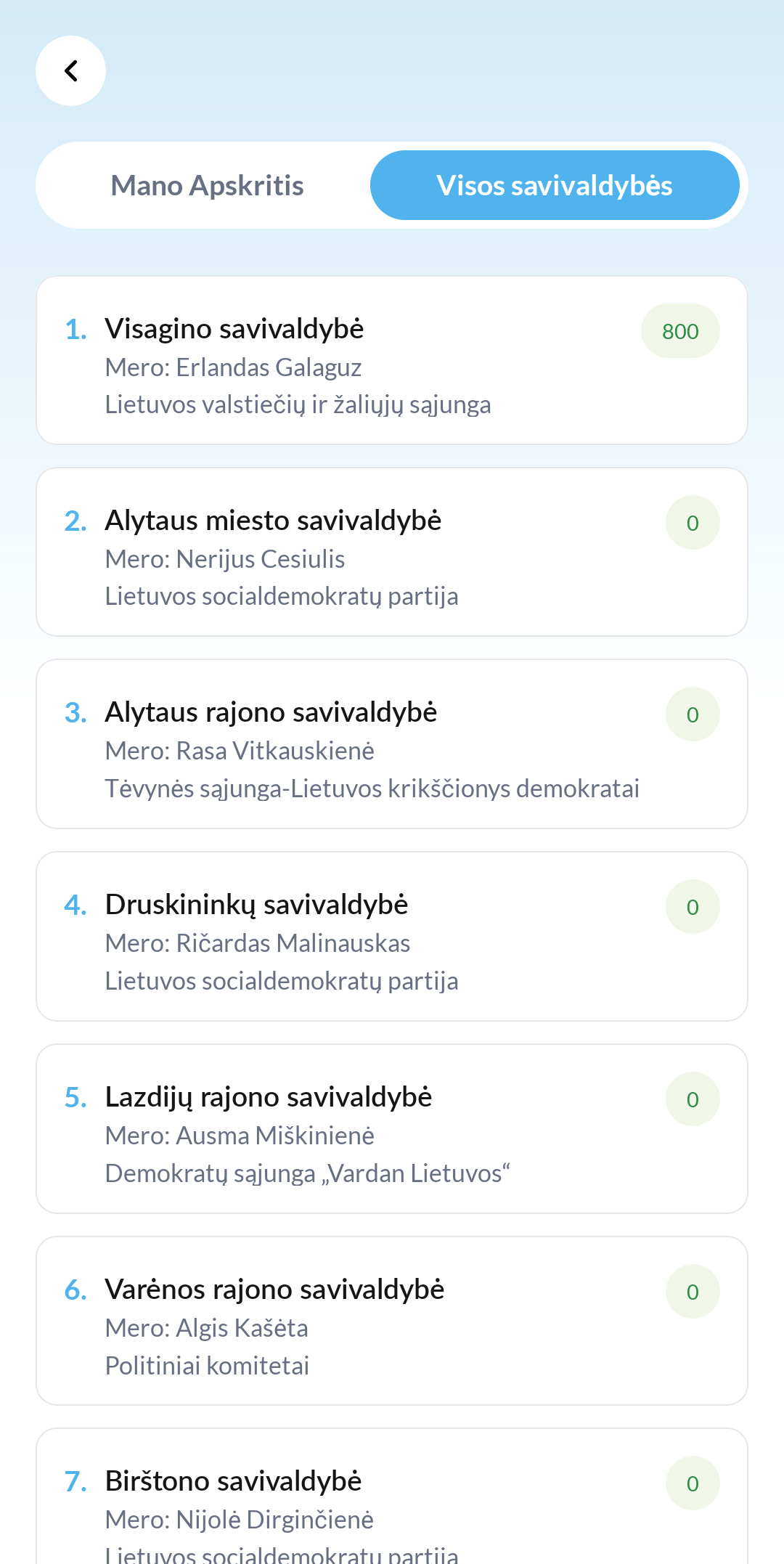Tap score badge for Alytaus miesto
Screen dimensions: 784x1564
click(693, 523)
